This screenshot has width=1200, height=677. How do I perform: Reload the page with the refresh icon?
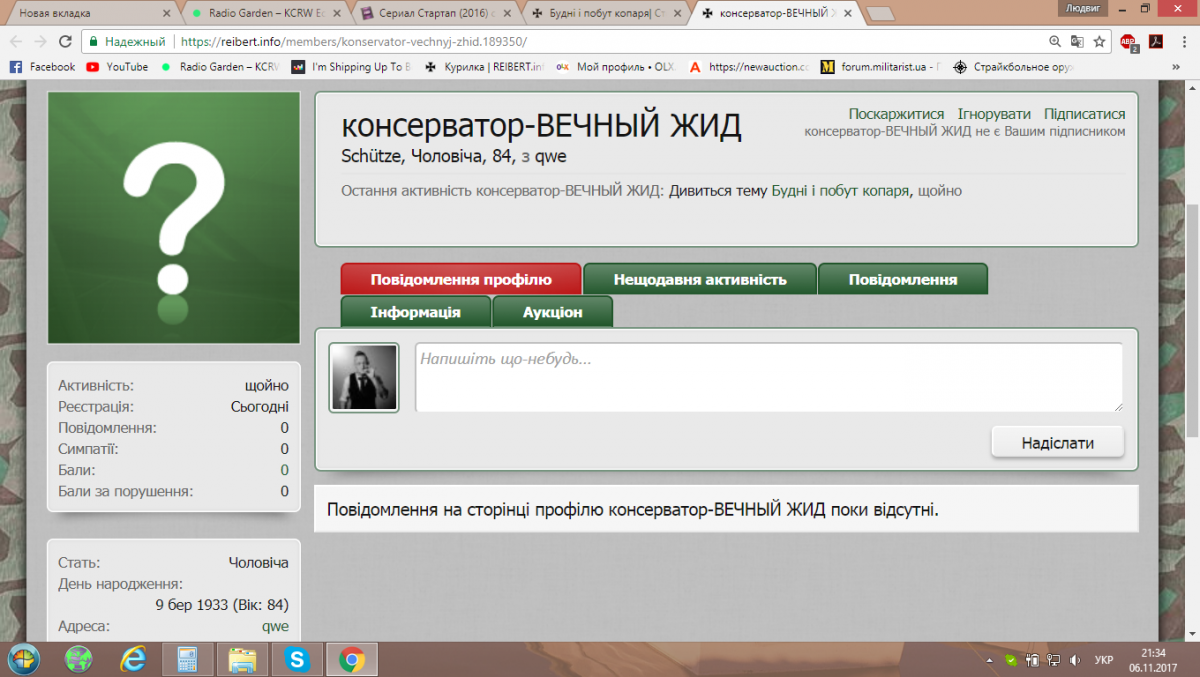point(65,42)
